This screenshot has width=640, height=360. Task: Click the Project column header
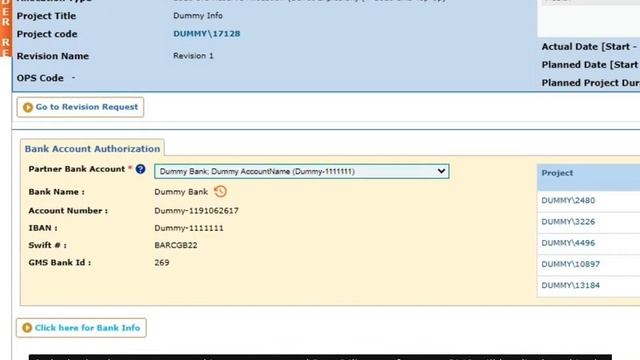click(x=589, y=178)
